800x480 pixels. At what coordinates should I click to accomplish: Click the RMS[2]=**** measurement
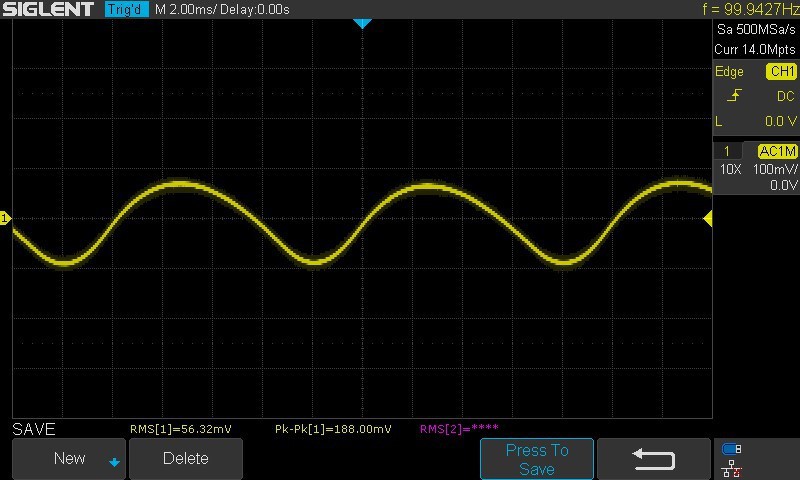(459, 428)
